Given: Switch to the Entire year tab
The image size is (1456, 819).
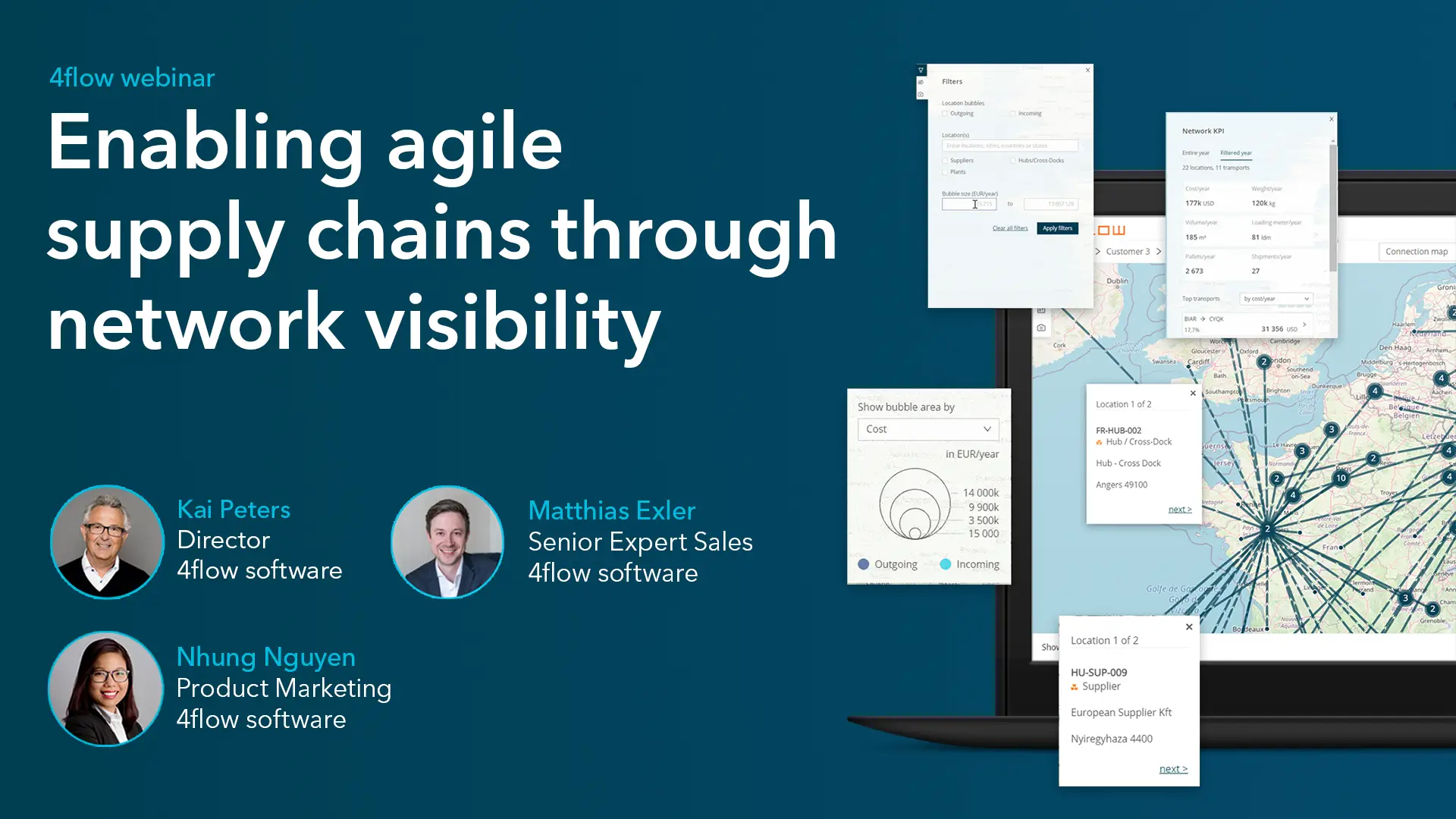Looking at the screenshot, I should 1195,153.
